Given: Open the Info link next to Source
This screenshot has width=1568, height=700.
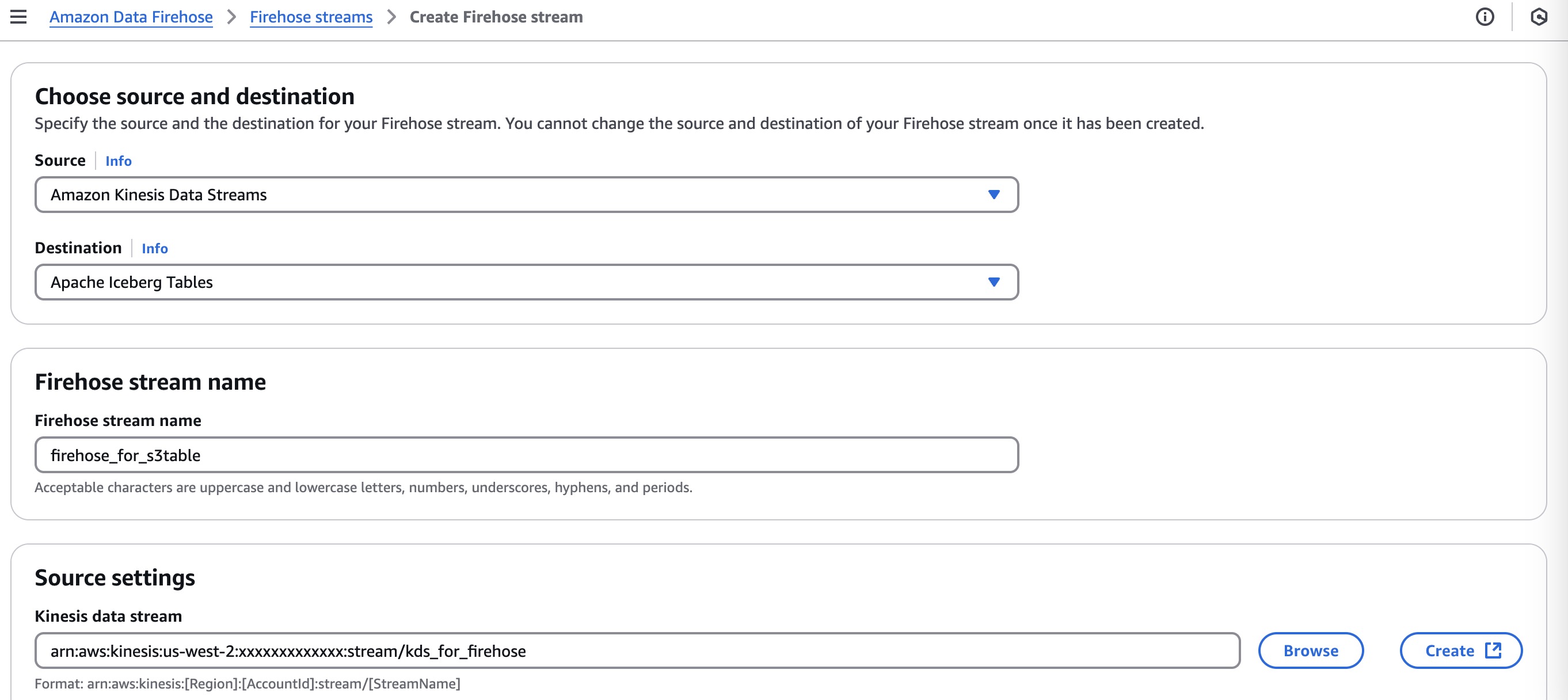Looking at the screenshot, I should click(118, 161).
